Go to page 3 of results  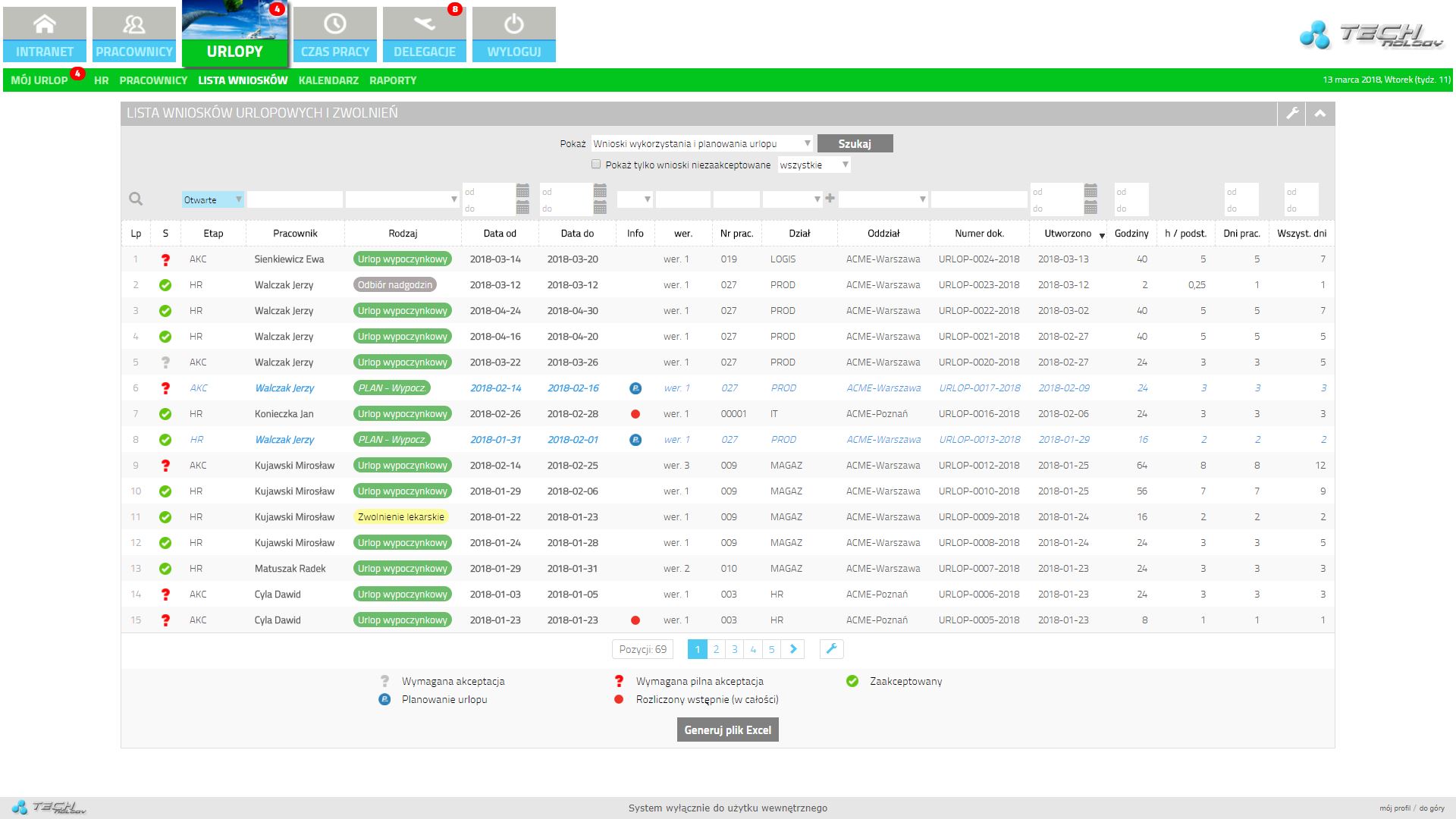coord(734,649)
